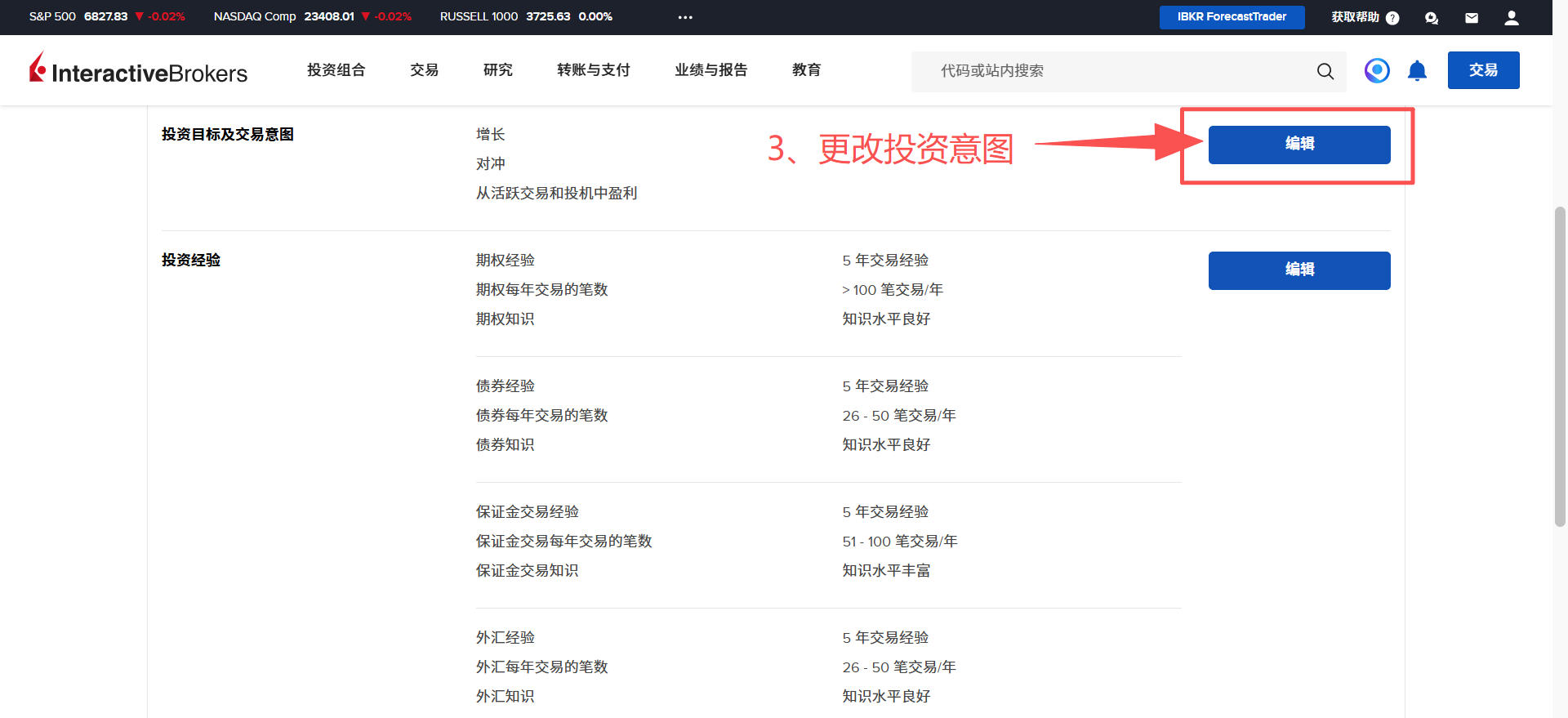Open the 投资组合 menu
The image size is (1568, 718).
click(336, 70)
